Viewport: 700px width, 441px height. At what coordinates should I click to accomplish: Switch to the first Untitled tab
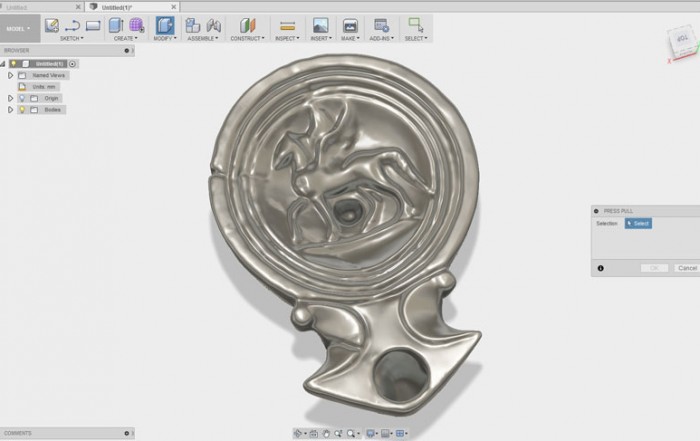pos(40,6)
